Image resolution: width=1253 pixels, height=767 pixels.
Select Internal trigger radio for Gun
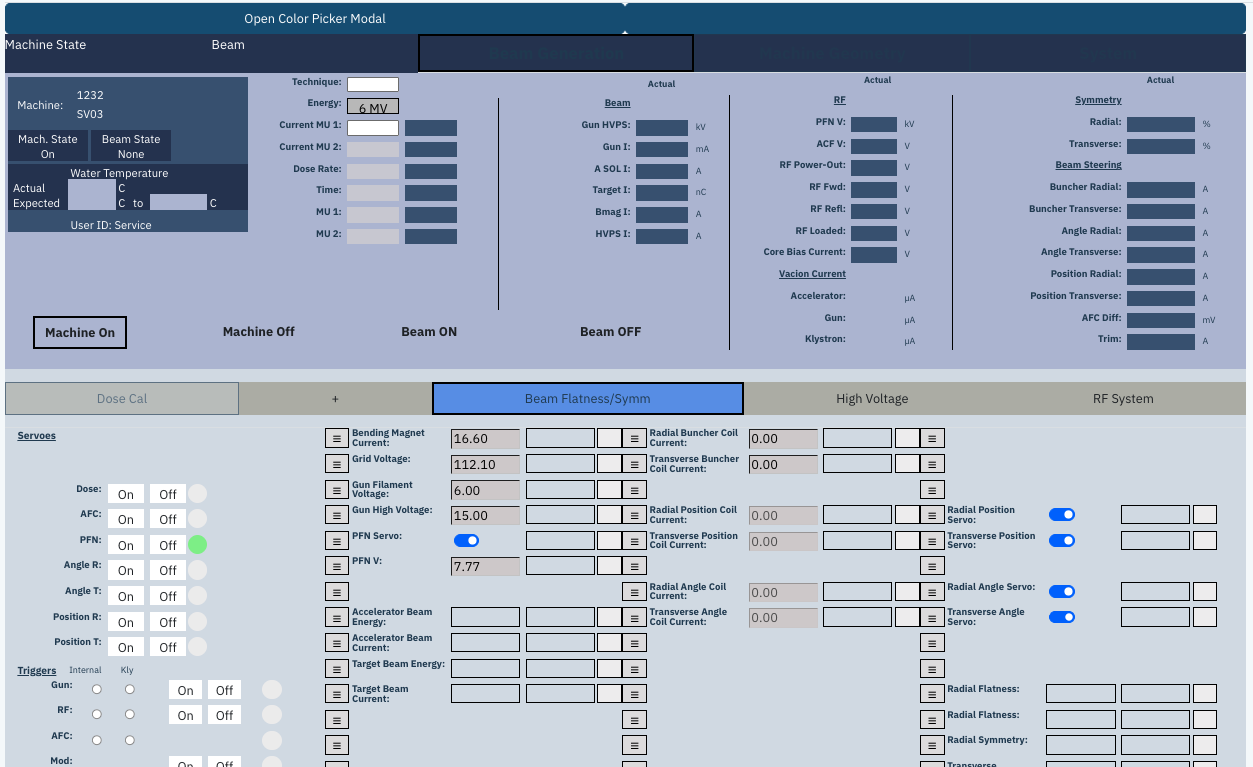[x=96, y=689]
